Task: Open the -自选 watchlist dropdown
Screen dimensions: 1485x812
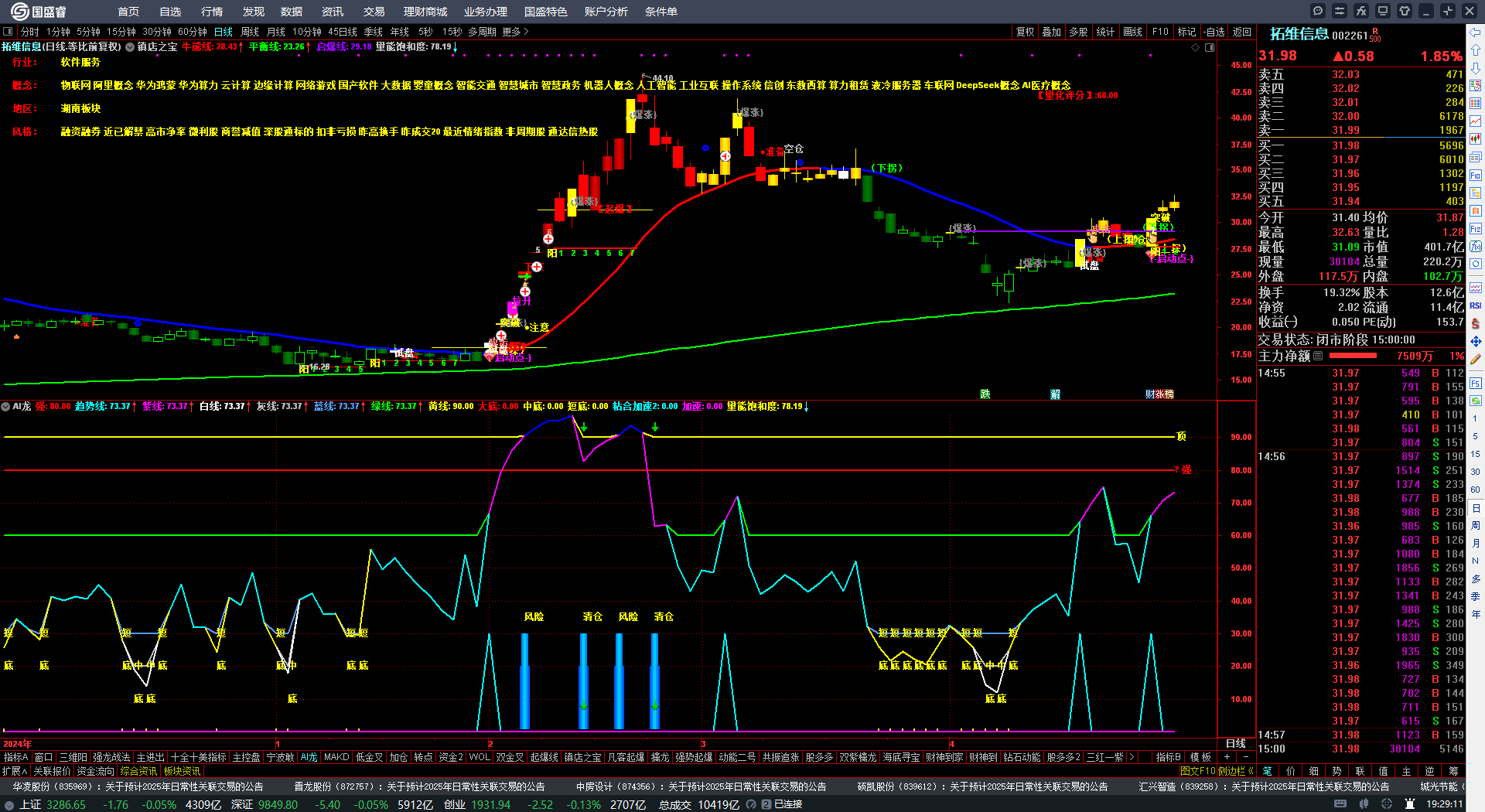Action: (x=1215, y=32)
